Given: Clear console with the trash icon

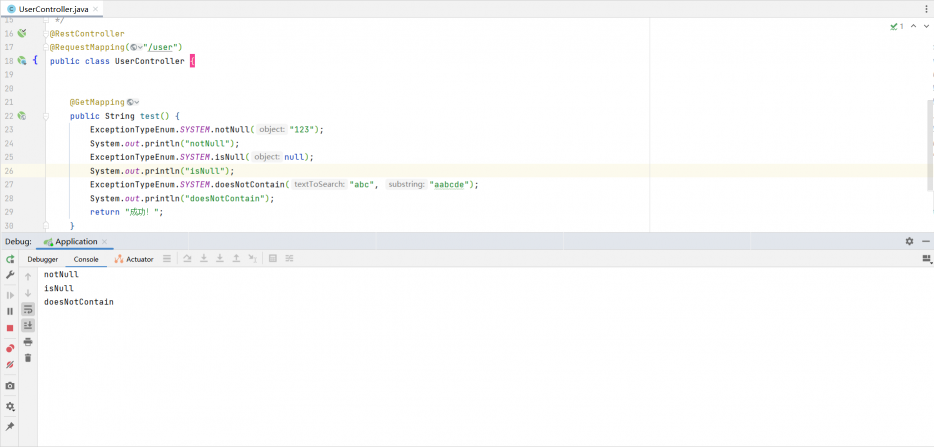Looking at the screenshot, I should [x=28, y=357].
